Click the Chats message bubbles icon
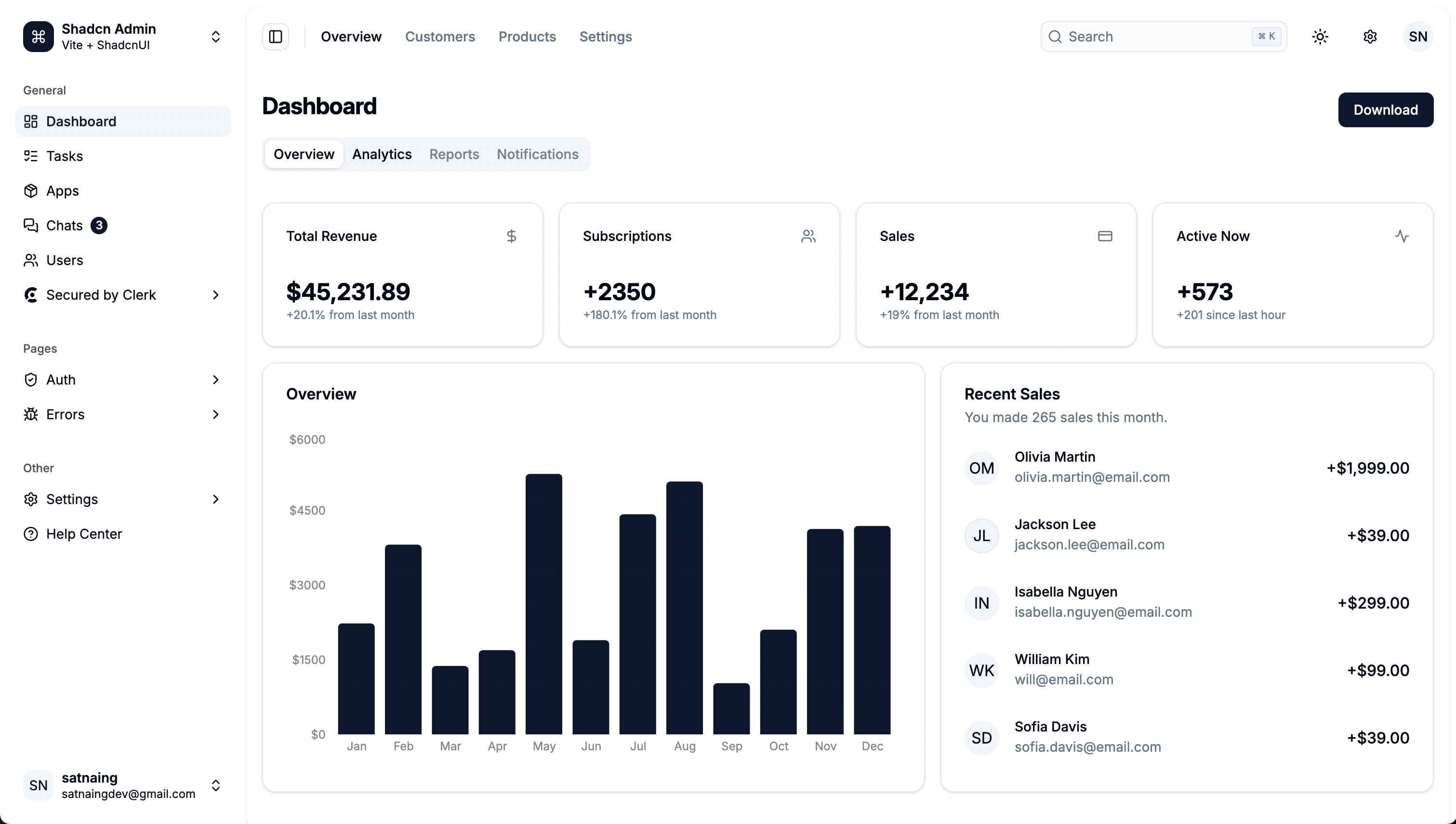Viewport: 1456px width, 824px height. pyautogui.click(x=30, y=225)
